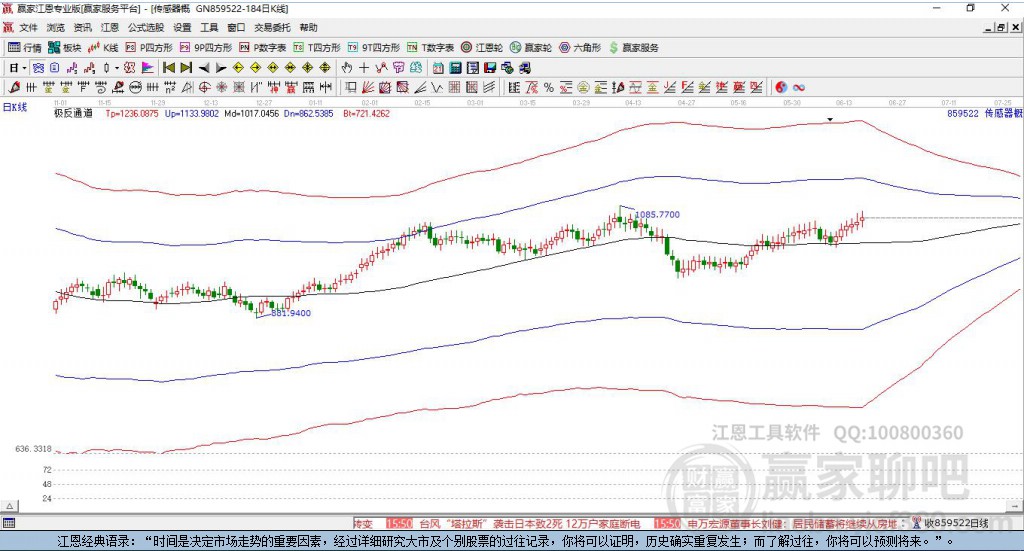Image resolution: width=1024 pixels, height=551 pixels.
Task: Expand the 日 period dropdown arrow
Action: 24,68
